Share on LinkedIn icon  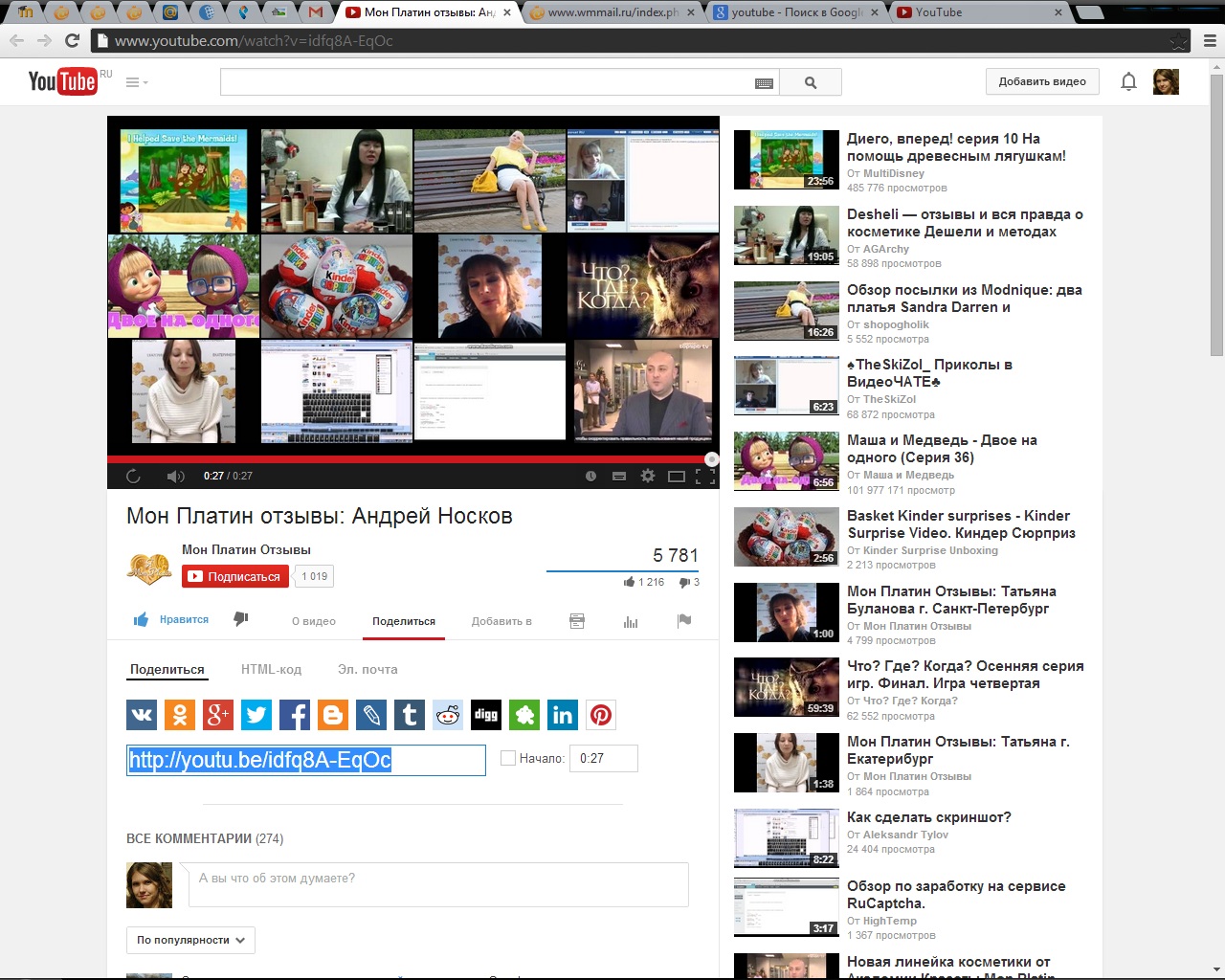[x=563, y=715]
